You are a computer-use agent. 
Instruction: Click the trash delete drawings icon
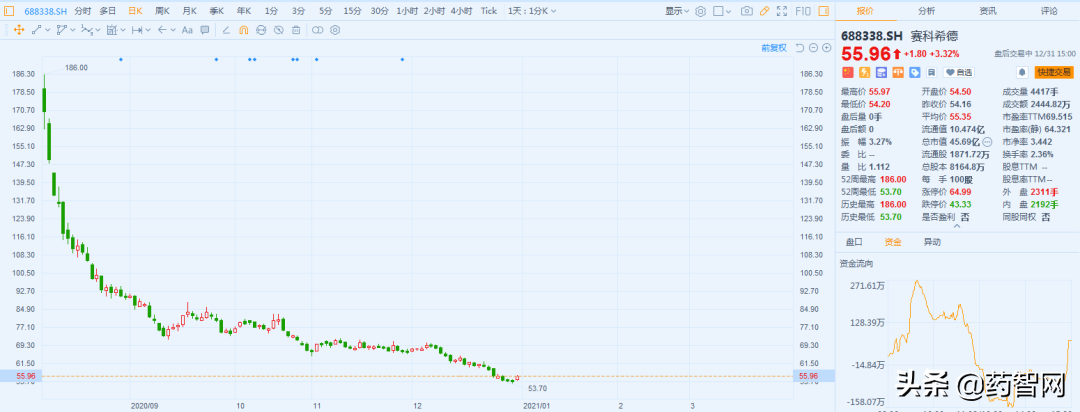[296, 30]
